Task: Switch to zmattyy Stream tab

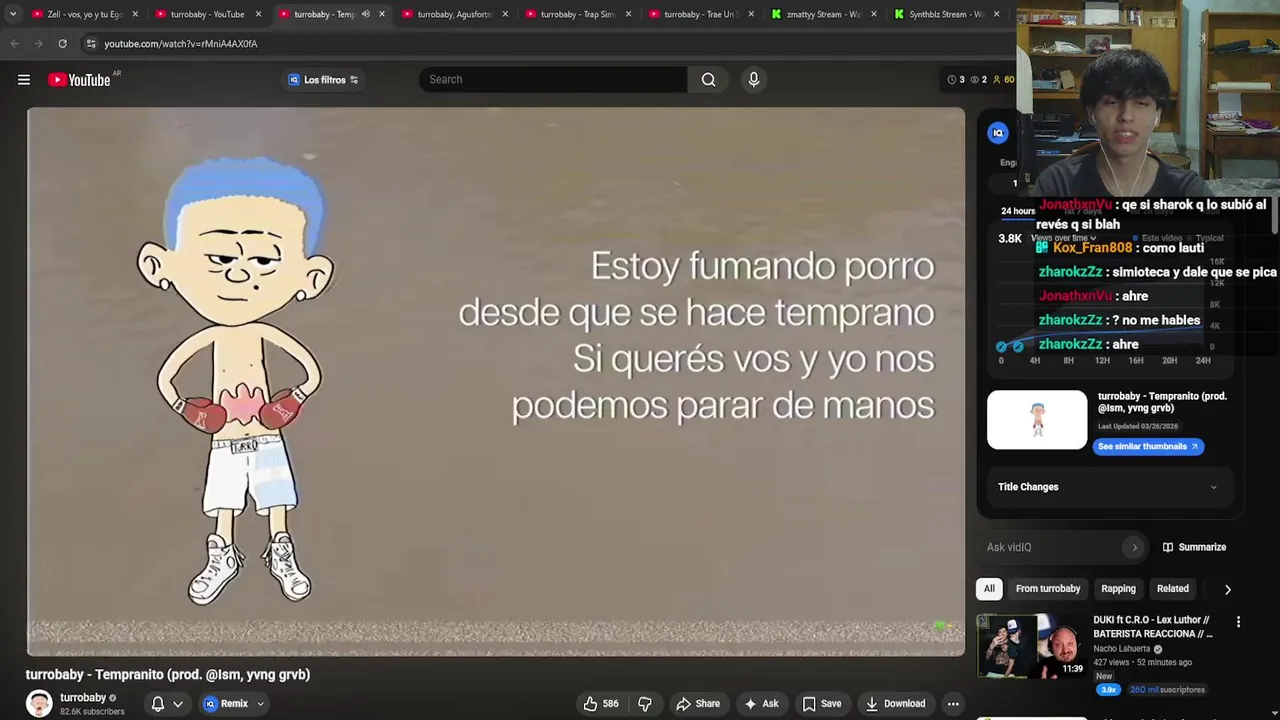Action: coord(824,14)
